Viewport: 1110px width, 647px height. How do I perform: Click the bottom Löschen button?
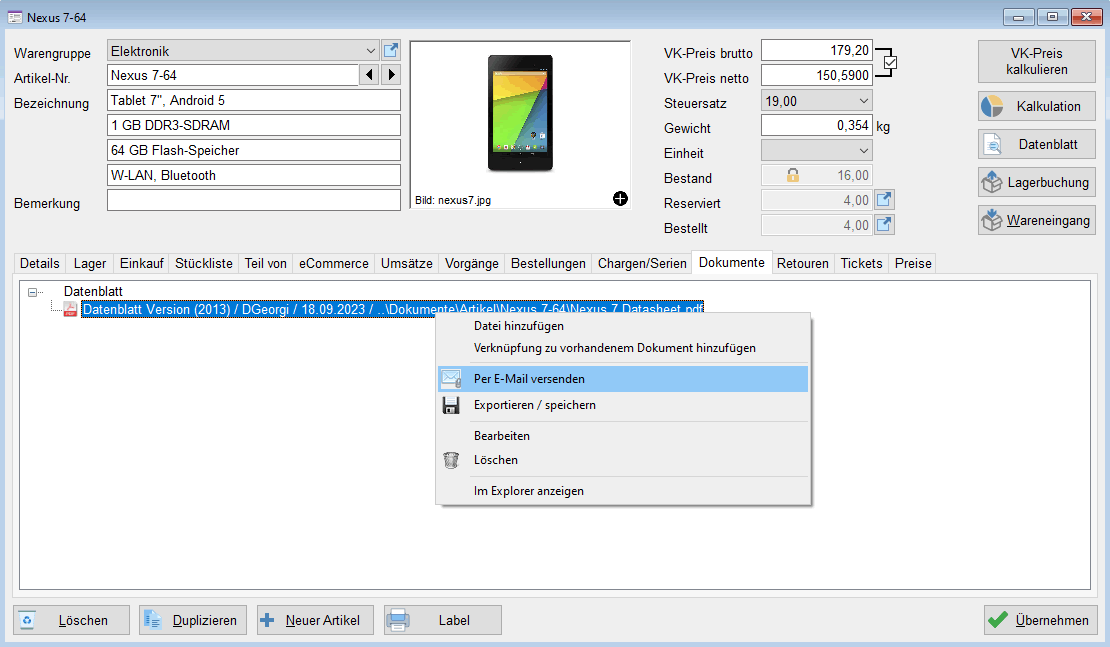click(71, 620)
